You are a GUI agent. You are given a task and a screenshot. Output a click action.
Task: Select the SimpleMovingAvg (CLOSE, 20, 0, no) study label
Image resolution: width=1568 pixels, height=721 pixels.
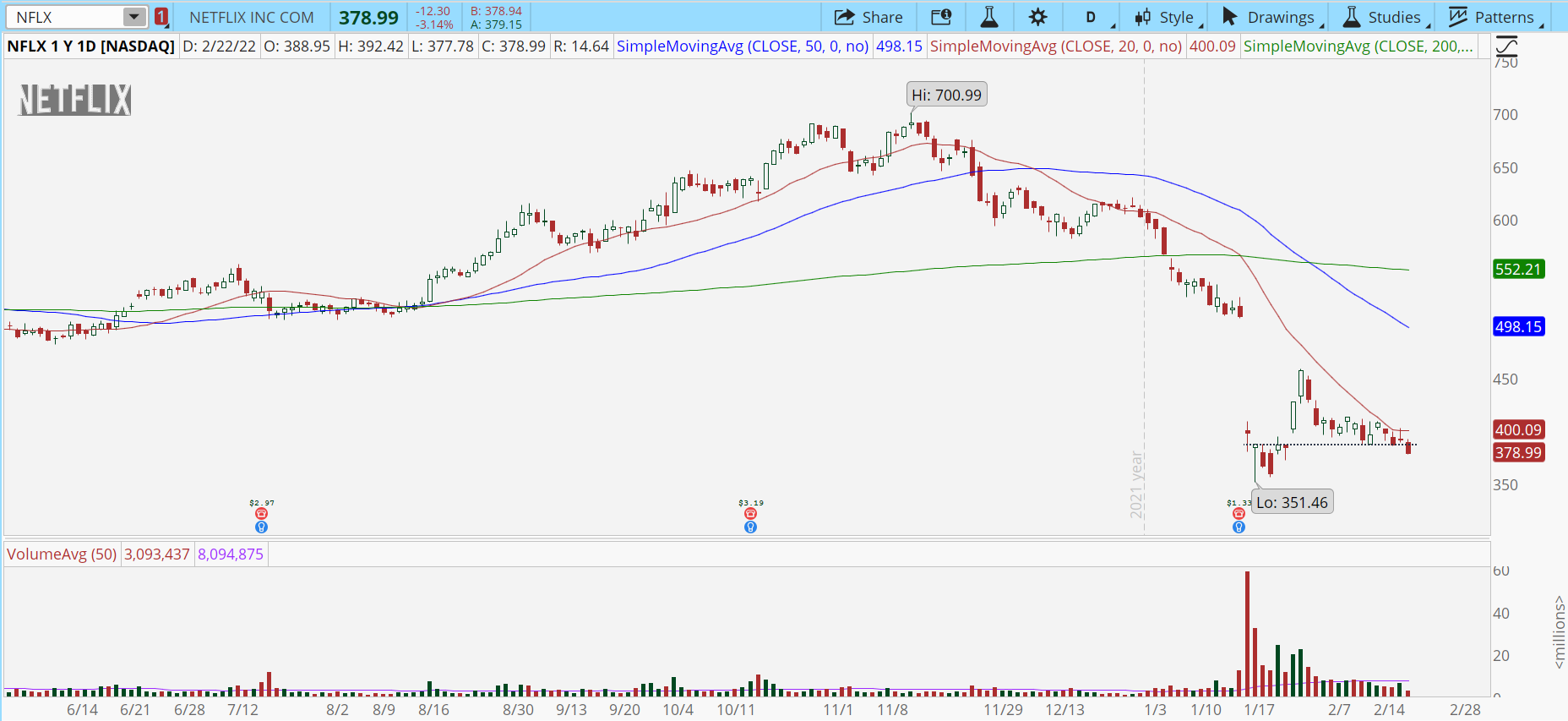pos(1056,46)
